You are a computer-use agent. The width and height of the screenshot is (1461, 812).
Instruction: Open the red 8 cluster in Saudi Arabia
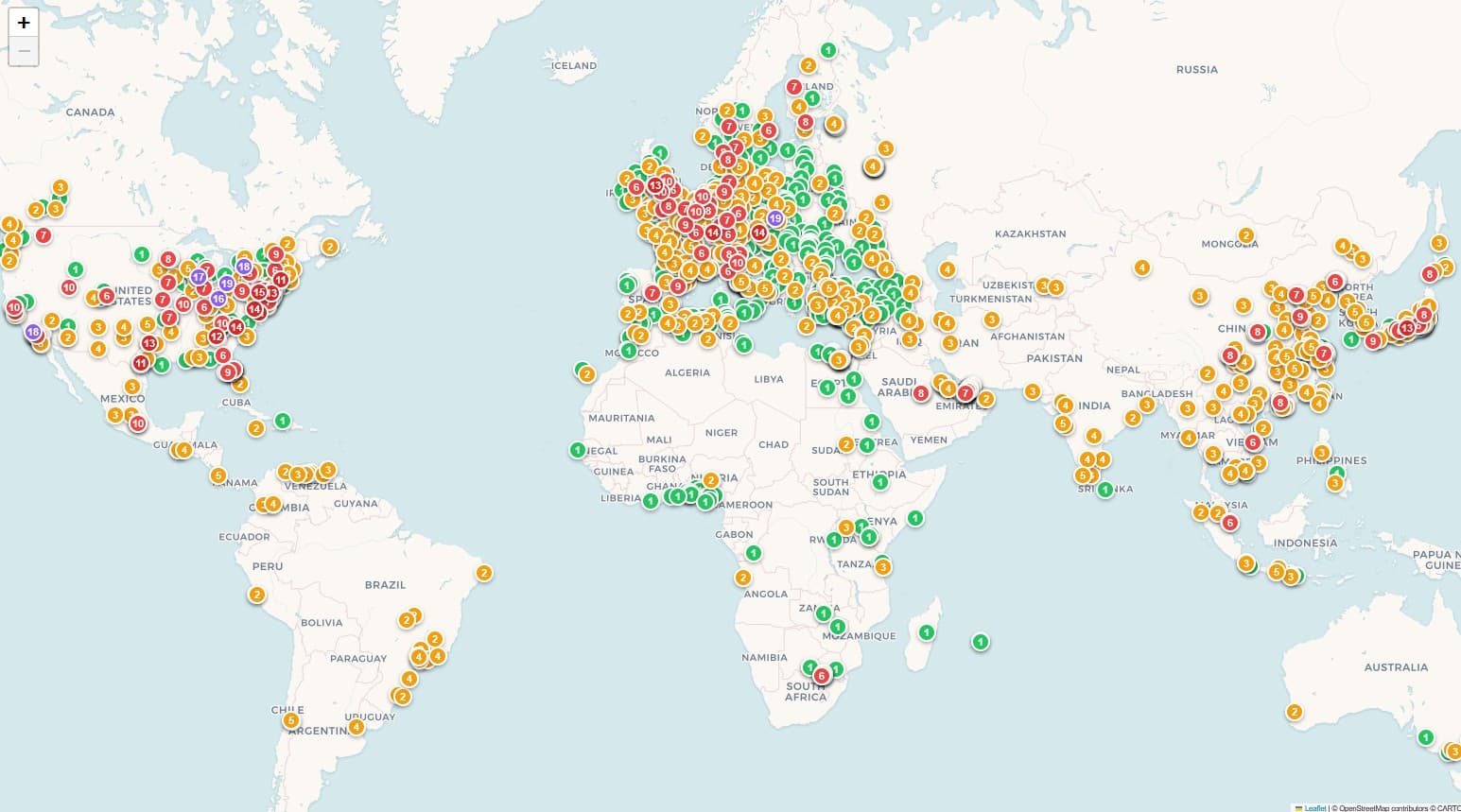(x=921, y=393)
